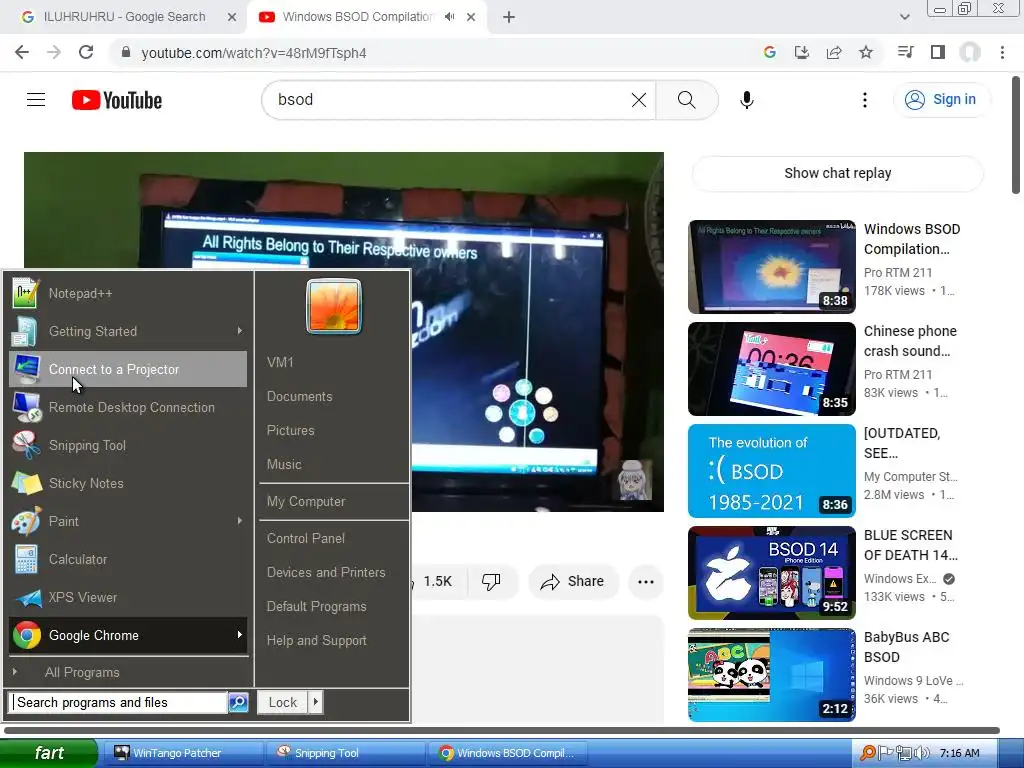Expand Getting Started submenu arrow
The height and width of the screenshot is (768, 1024).
pos(240,331)
